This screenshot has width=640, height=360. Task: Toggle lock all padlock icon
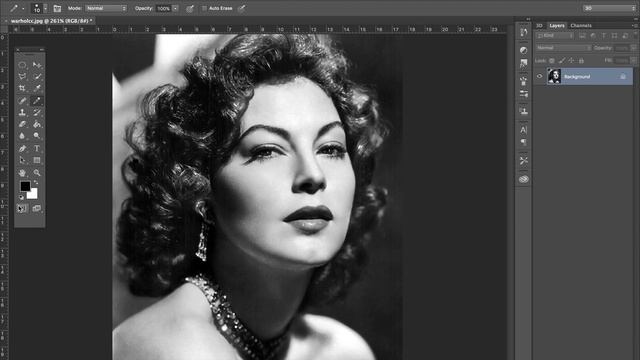pyautogui.click(x=581, y=60)
